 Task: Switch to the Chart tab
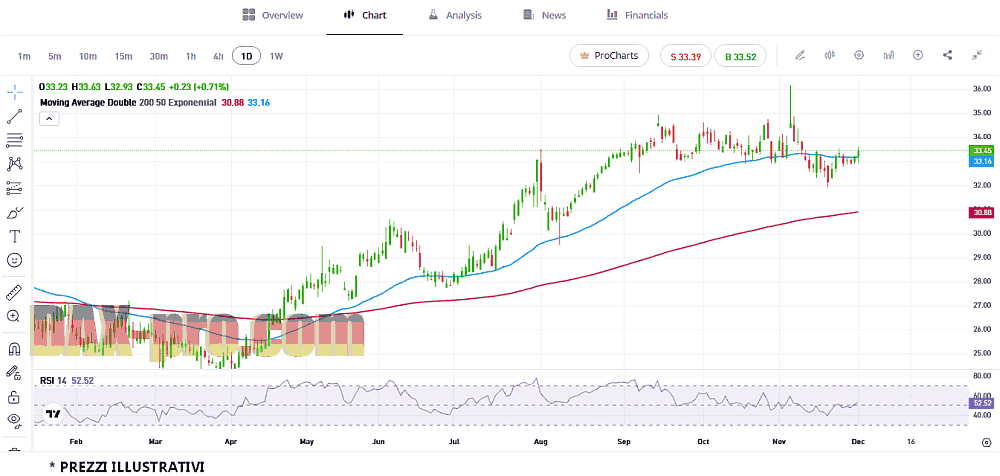(x=365, y=15)
